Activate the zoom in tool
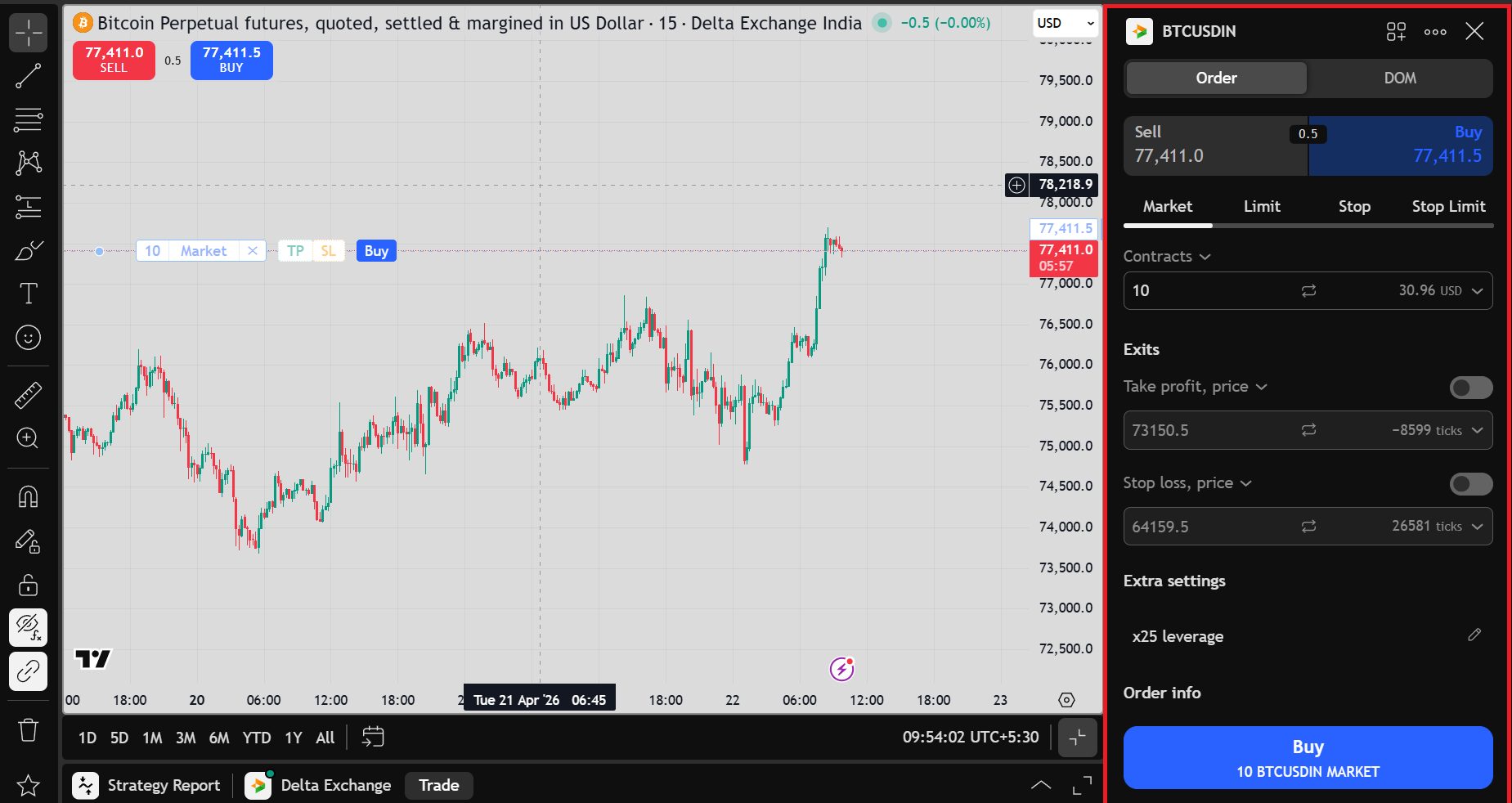This screenshot has width=1512, height=803. (x=29, y=438)
